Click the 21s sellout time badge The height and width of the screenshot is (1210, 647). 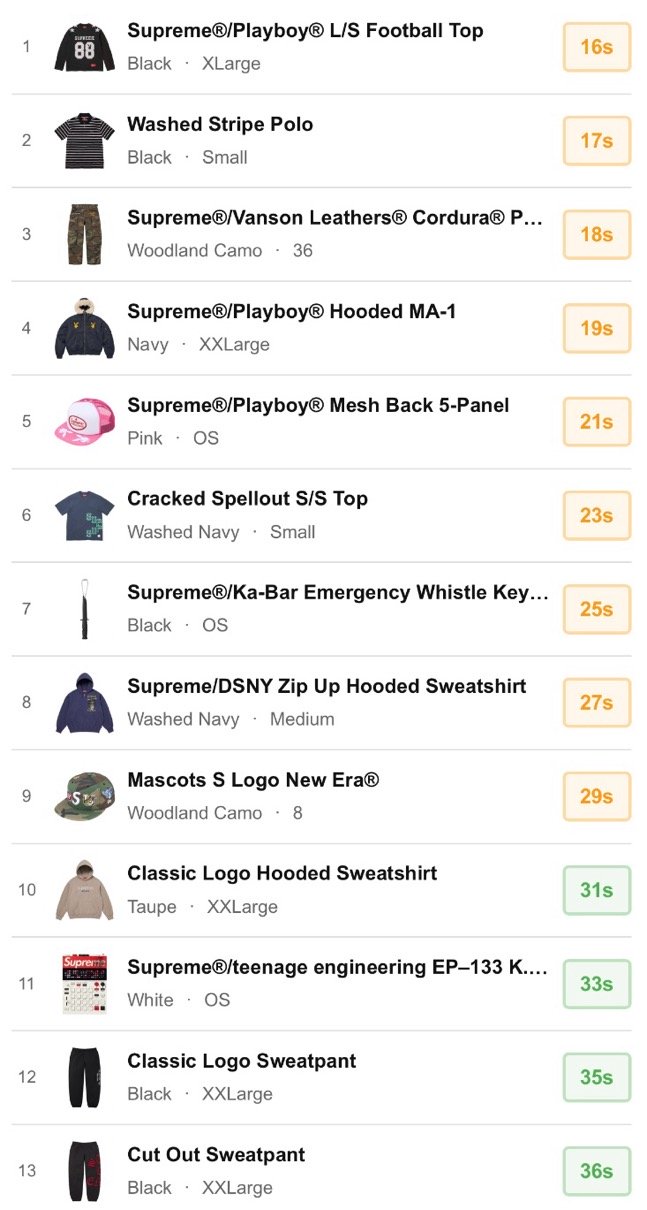pos(596,421)
